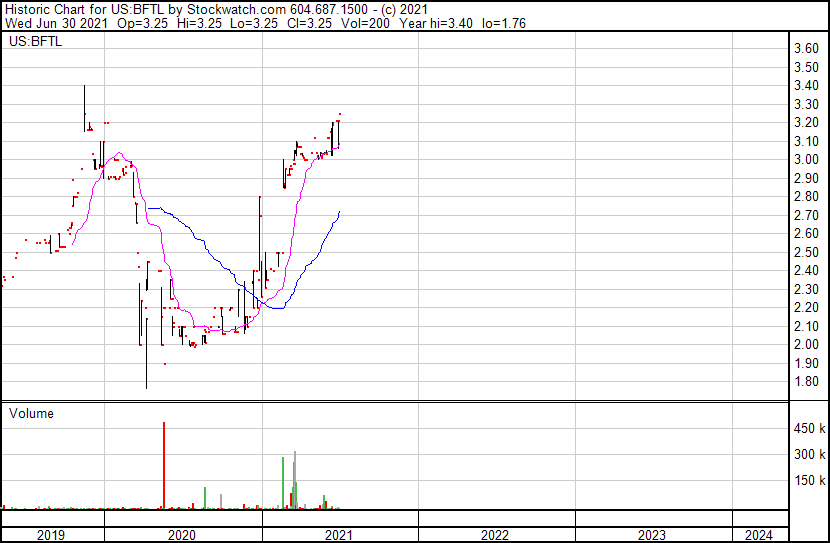Screen dimensions: 830x543
Task: Click the 3.60 price axis label
Action: click(x=807, y=49)
